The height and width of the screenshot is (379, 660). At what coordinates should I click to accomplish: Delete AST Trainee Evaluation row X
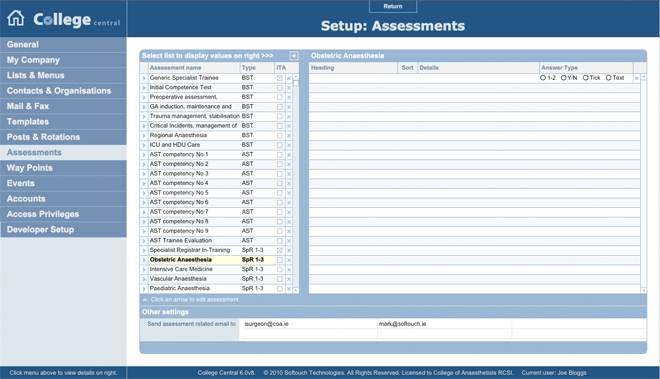point(289,241)
